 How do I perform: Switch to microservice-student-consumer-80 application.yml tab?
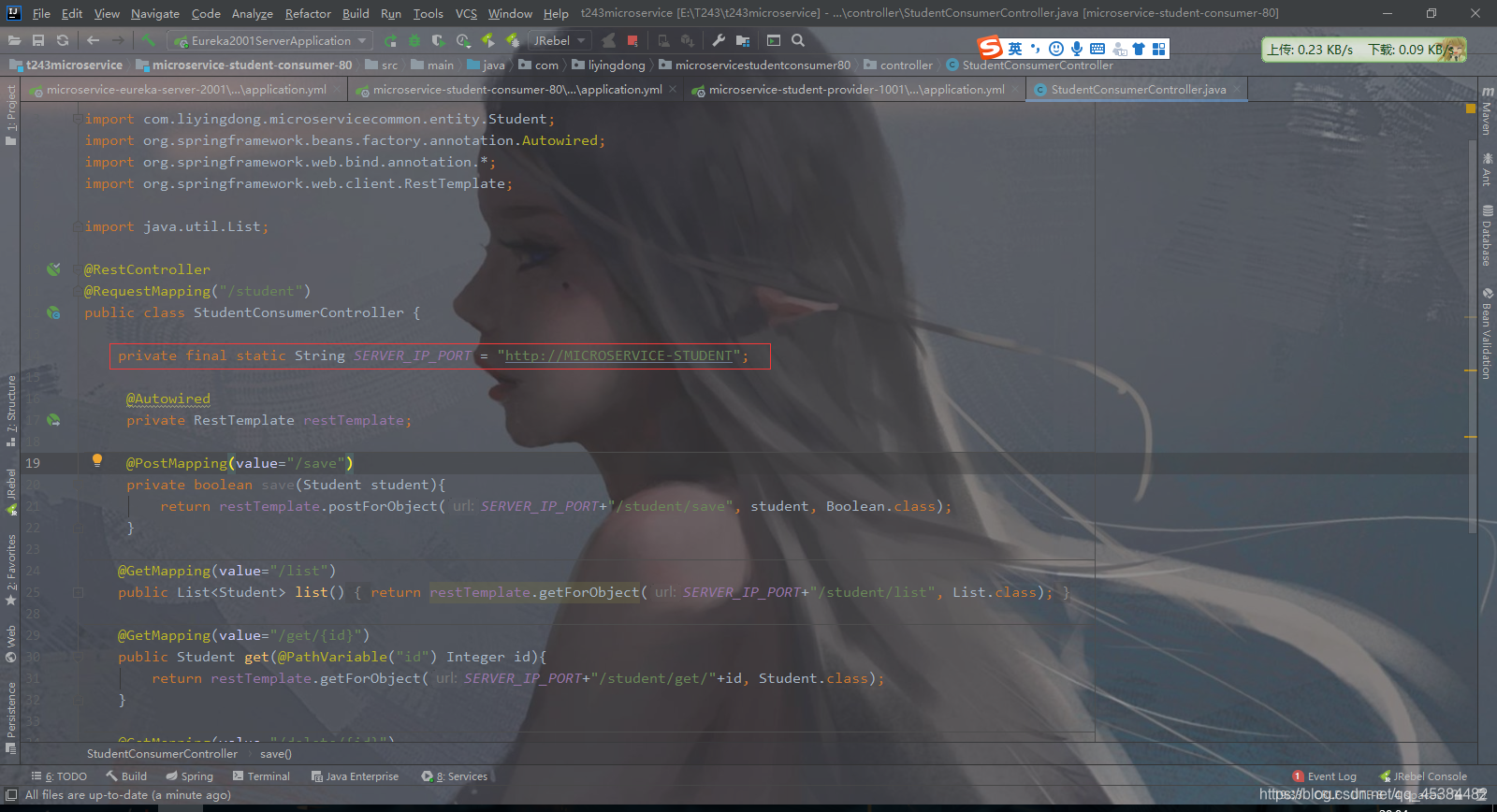[x=517, y=90]
